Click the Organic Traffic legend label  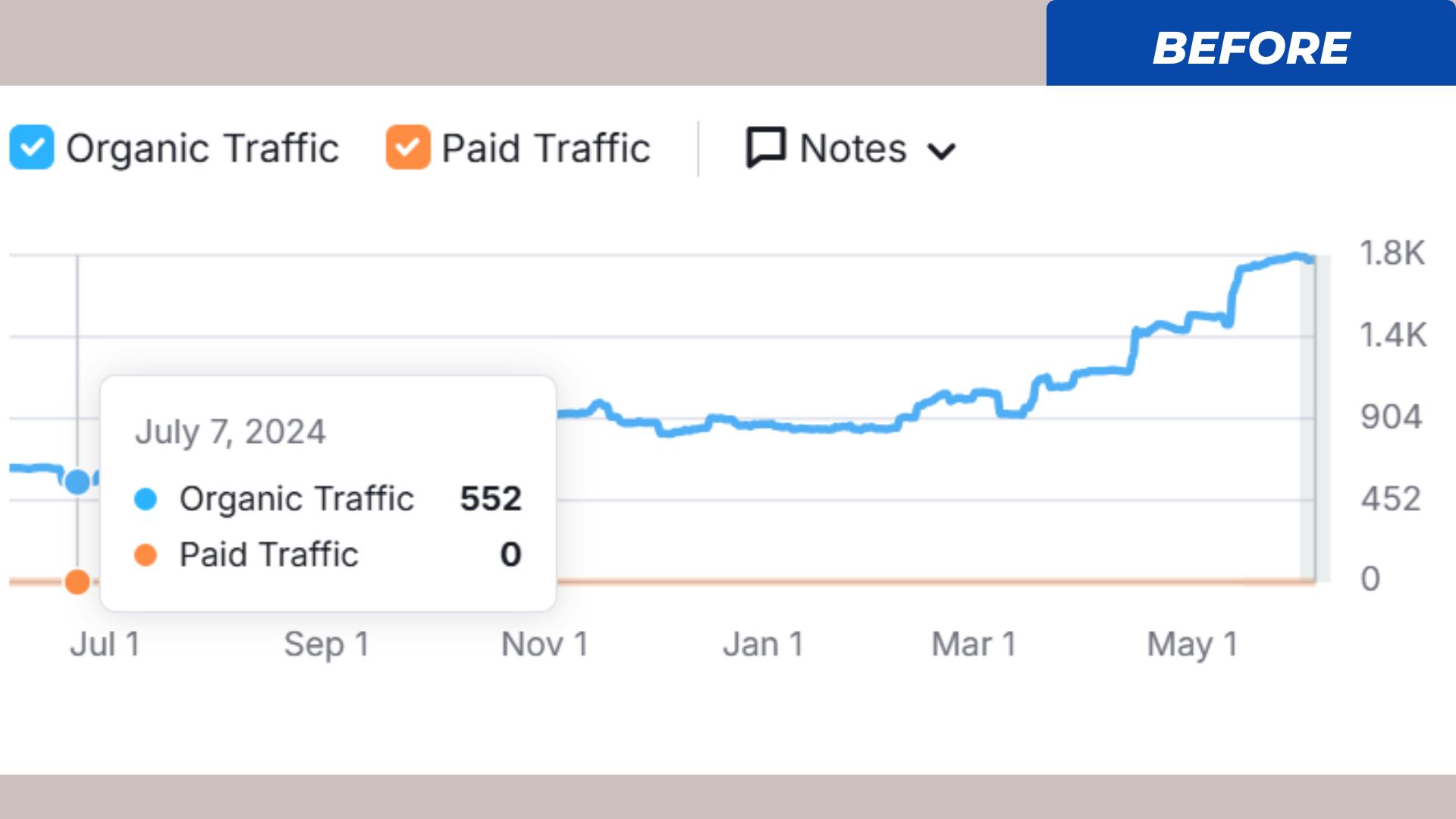click(202, 148)
